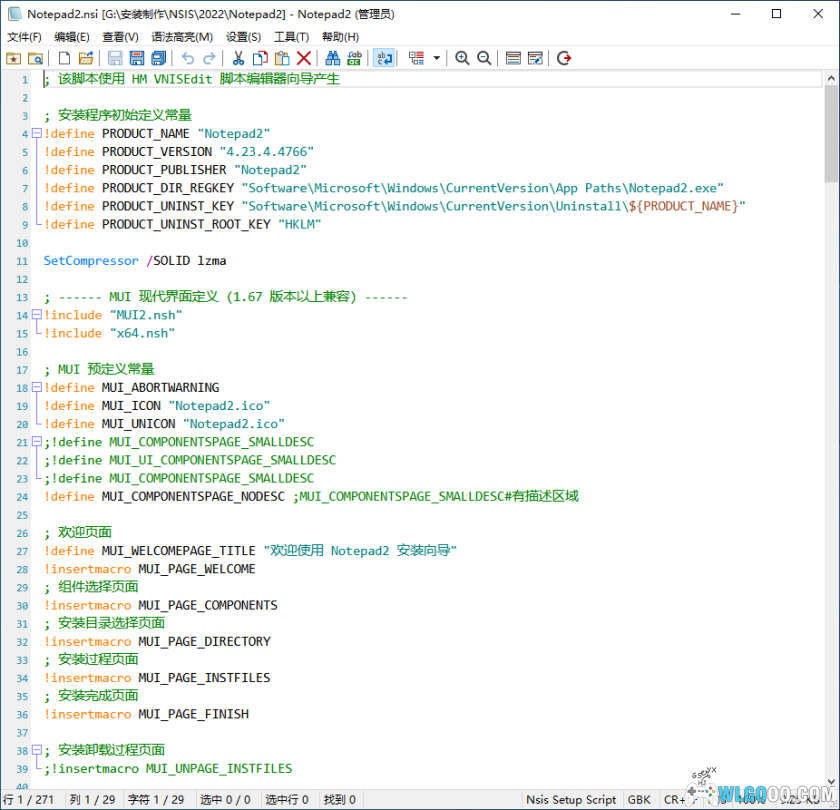Click the Exit toolbar icon

point(563,58)
